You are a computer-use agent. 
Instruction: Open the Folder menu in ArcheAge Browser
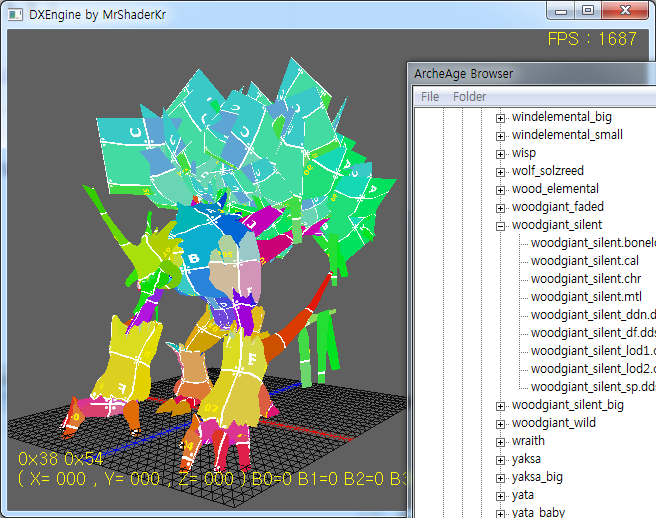[x=469, y=97]
